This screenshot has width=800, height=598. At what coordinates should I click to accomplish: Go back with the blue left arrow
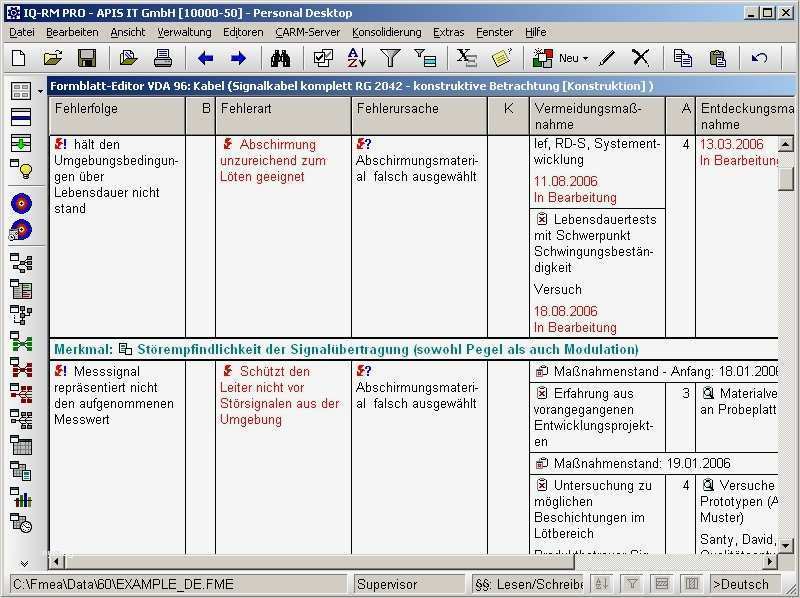tap(205, 58)
